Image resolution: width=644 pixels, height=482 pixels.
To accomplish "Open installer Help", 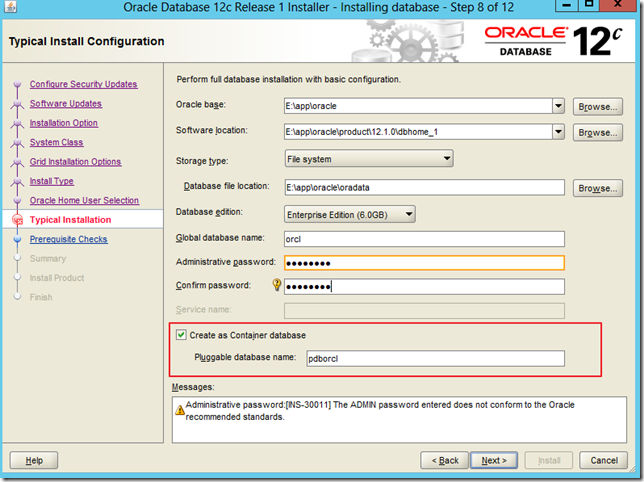I will coord(34,460).
